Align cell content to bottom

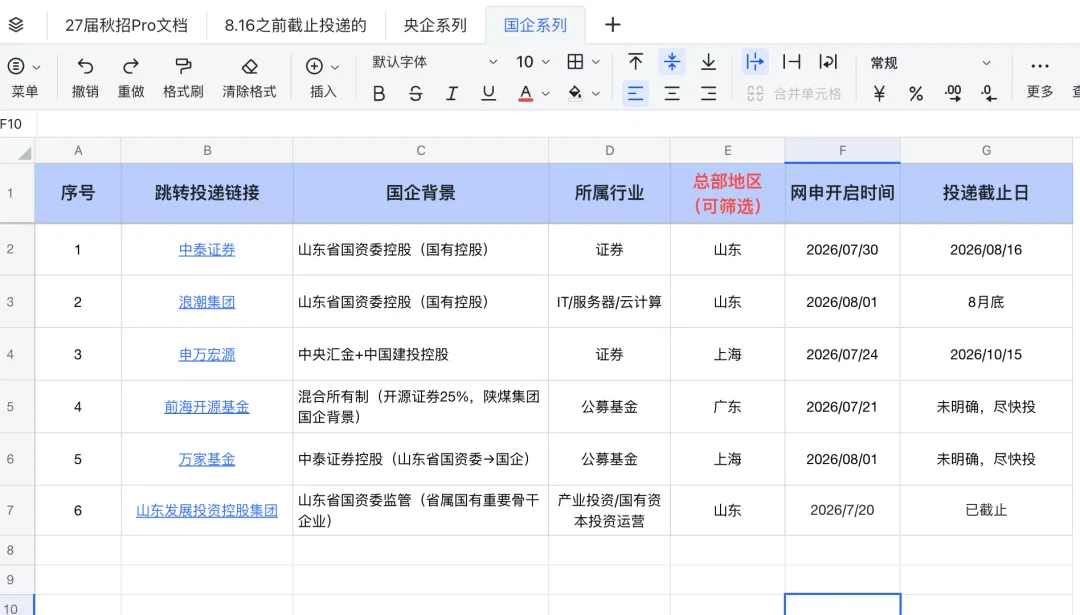(708, 62)
